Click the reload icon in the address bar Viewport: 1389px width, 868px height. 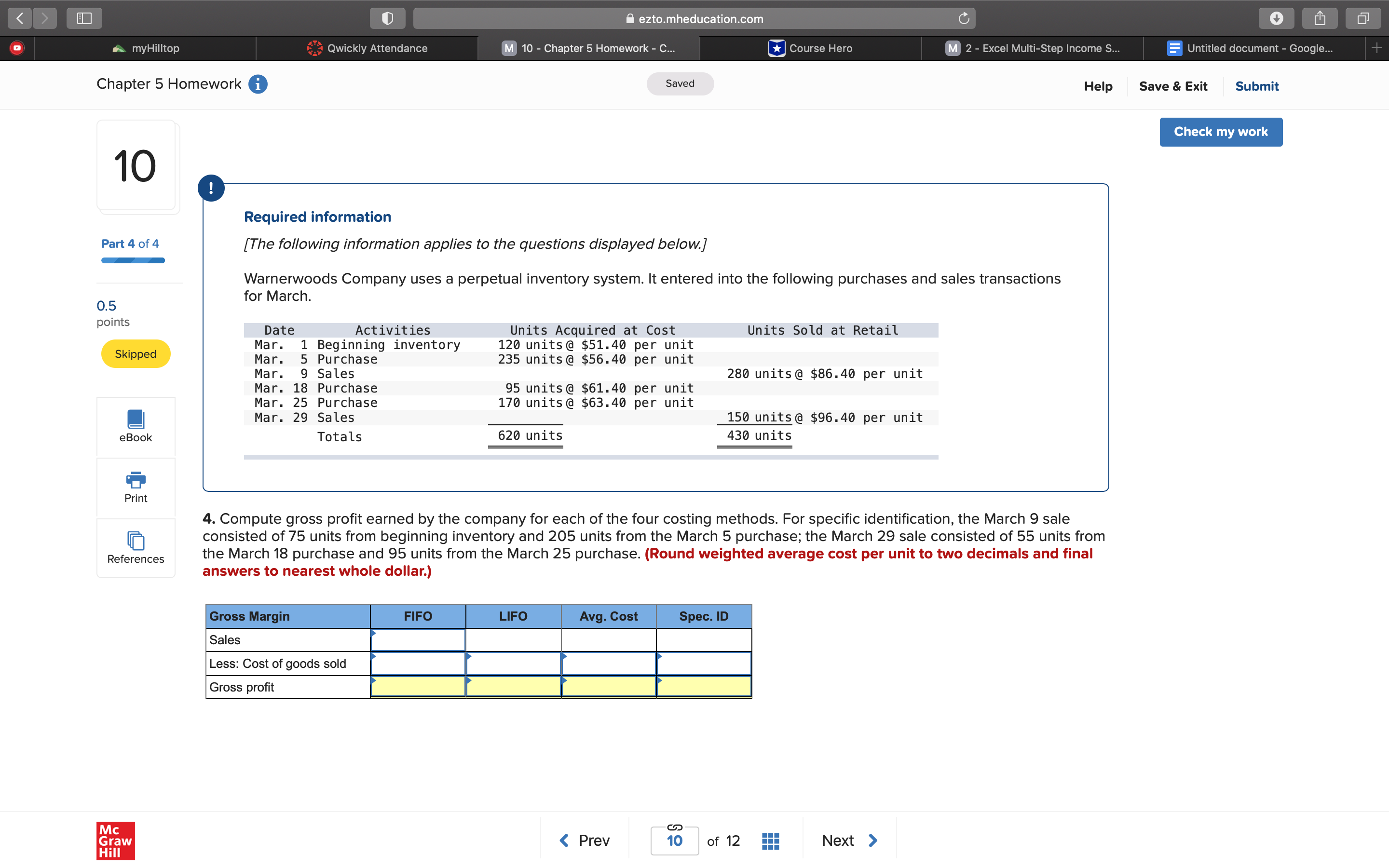964,18
